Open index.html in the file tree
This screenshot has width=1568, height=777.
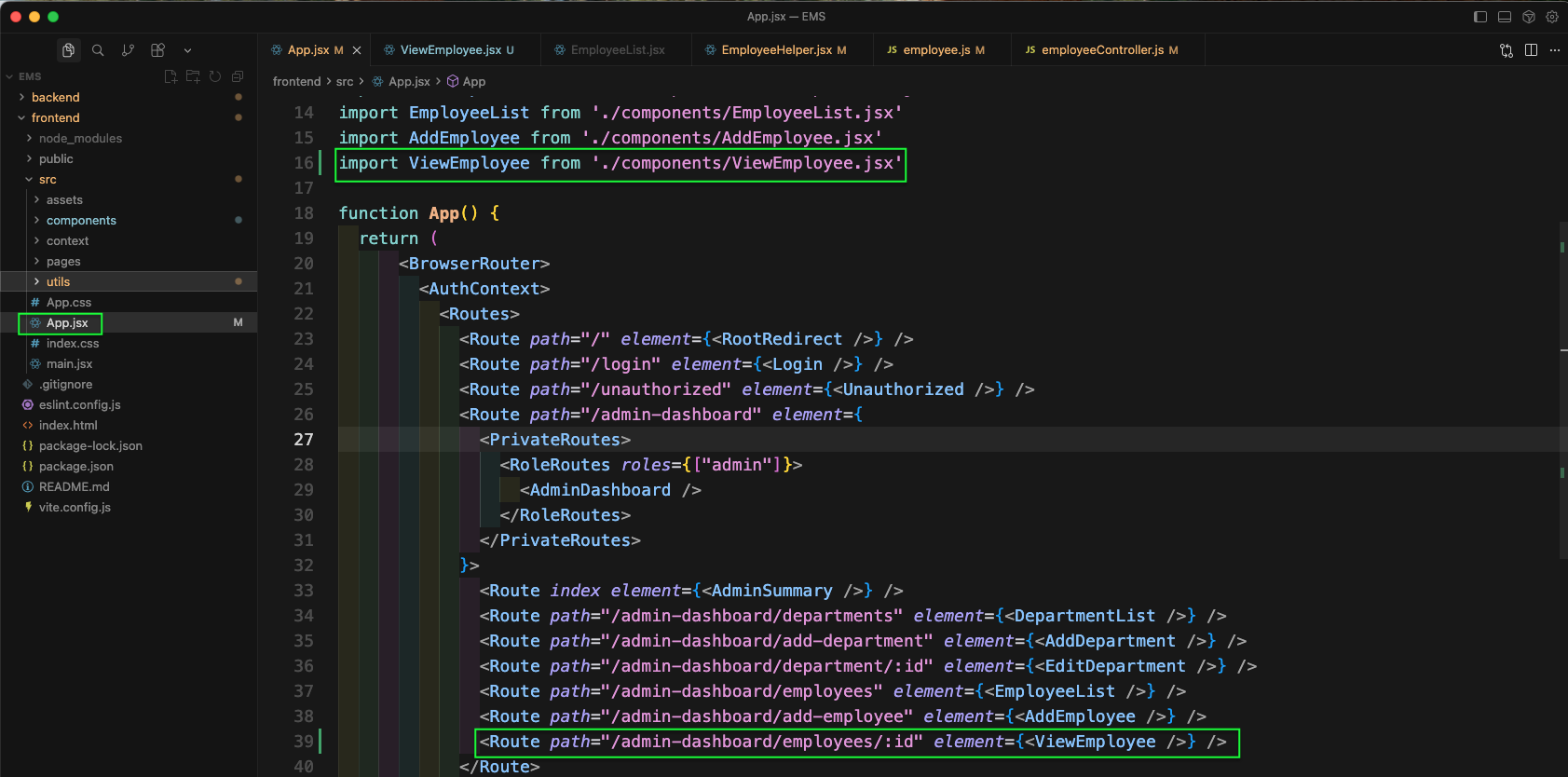129,425
